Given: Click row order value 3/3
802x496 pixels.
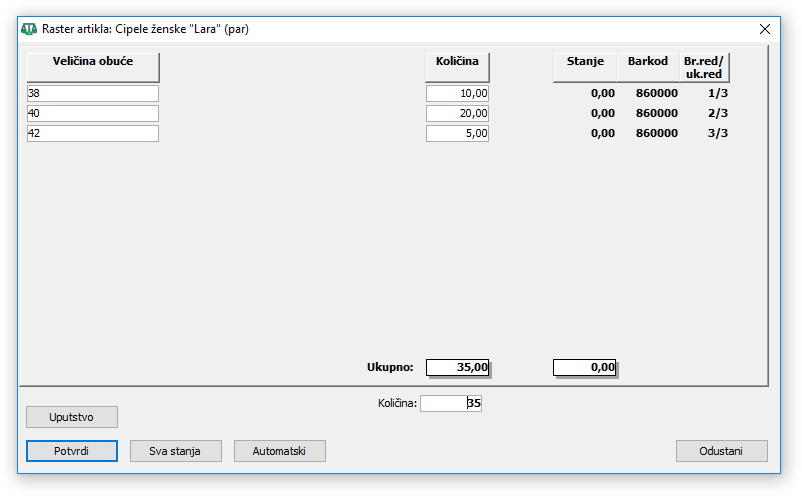Looking at the screenshot, I should tap(718, 133).
